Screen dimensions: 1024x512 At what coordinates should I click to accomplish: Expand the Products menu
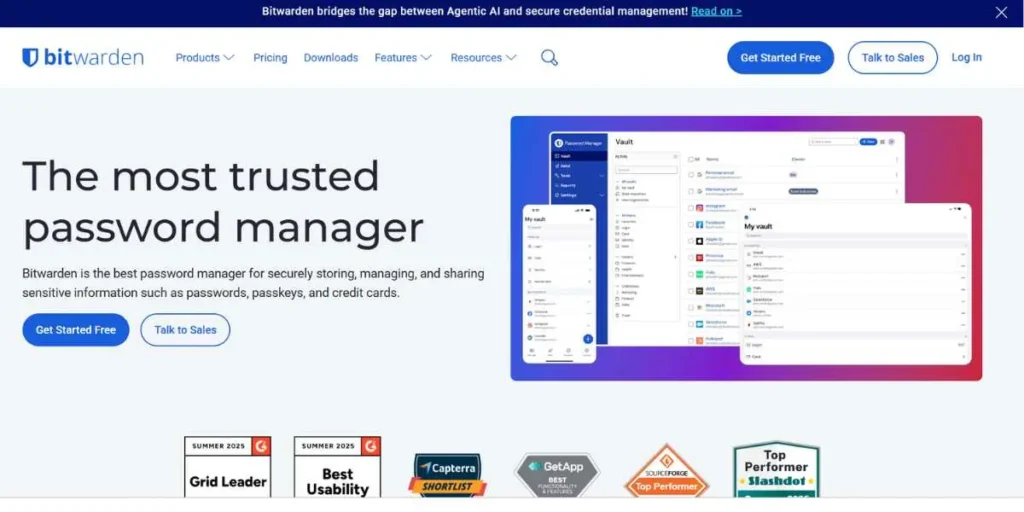(x=204, y=57)
